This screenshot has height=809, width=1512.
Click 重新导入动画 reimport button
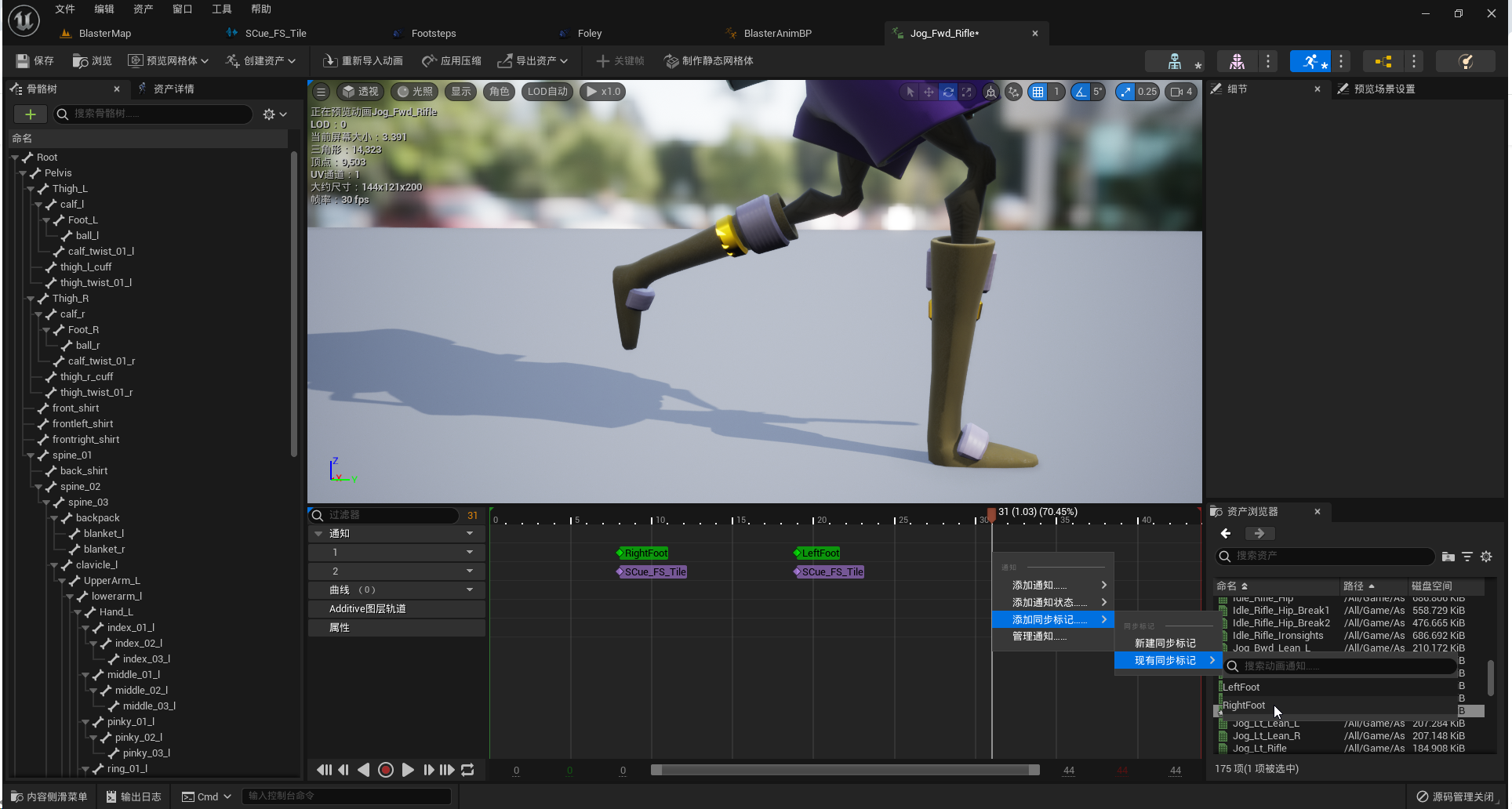point(363,61)
